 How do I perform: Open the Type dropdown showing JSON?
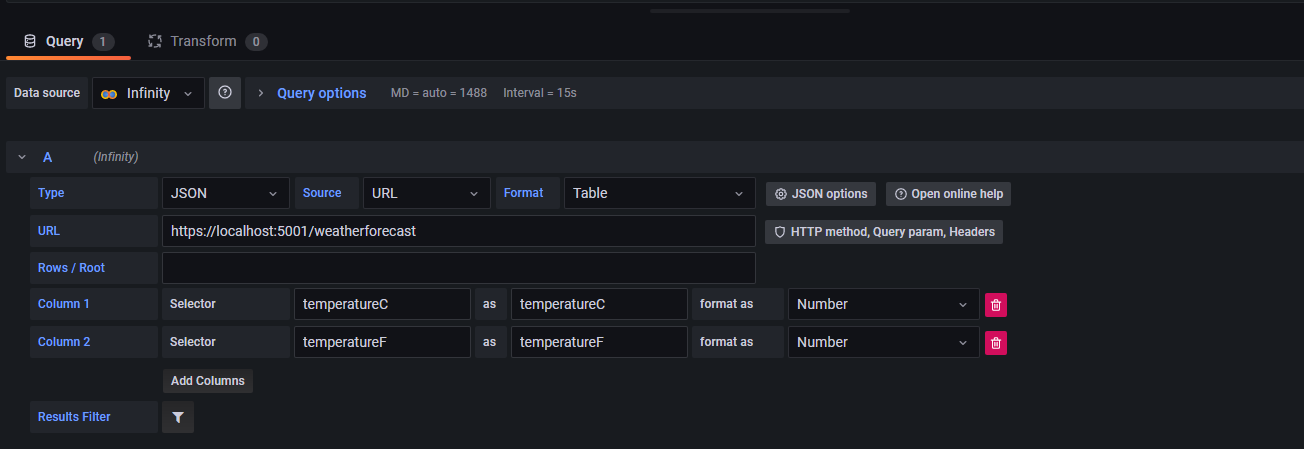pyautogui.click(x=226, y=193)
